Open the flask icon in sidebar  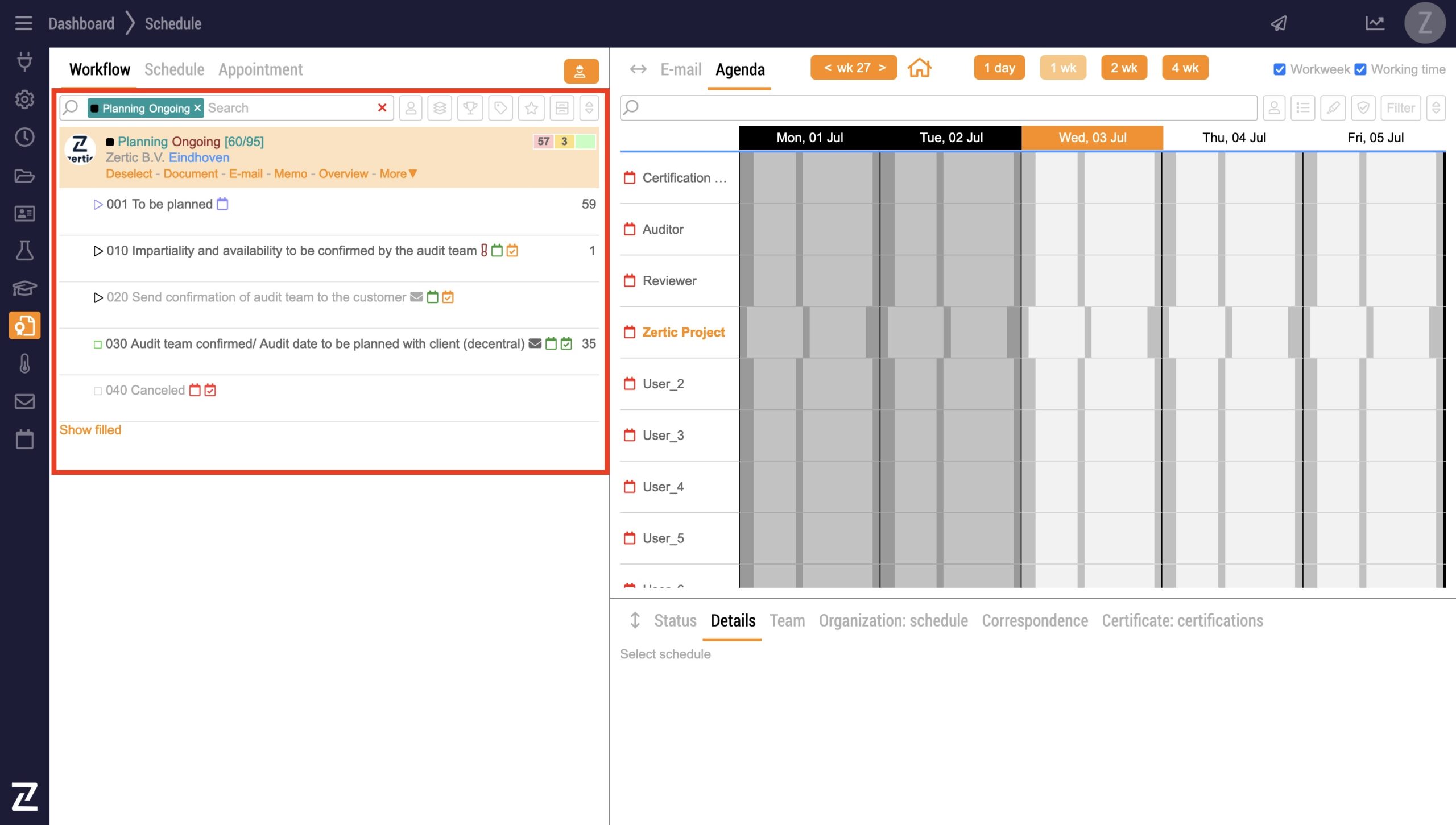click(24, 251)
